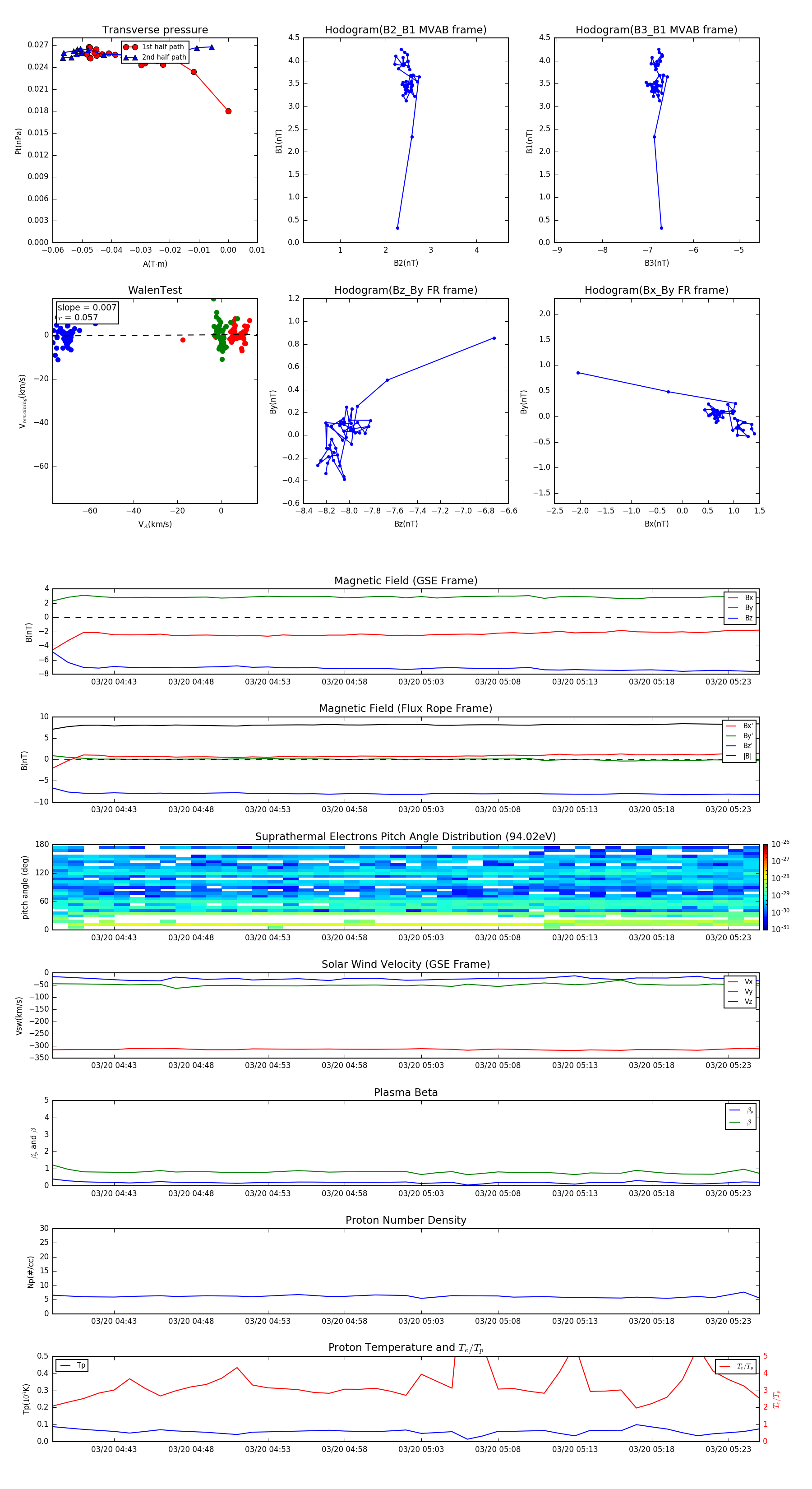Click the "B3(nT)" x-axis label
The image size is (812, 1489).
click(x=656, y=264)
